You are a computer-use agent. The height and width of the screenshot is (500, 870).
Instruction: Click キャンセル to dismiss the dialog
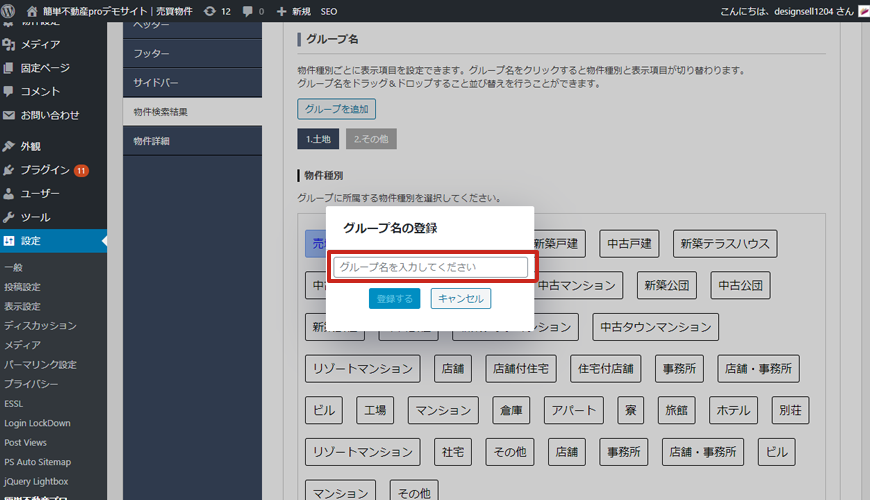461,298
